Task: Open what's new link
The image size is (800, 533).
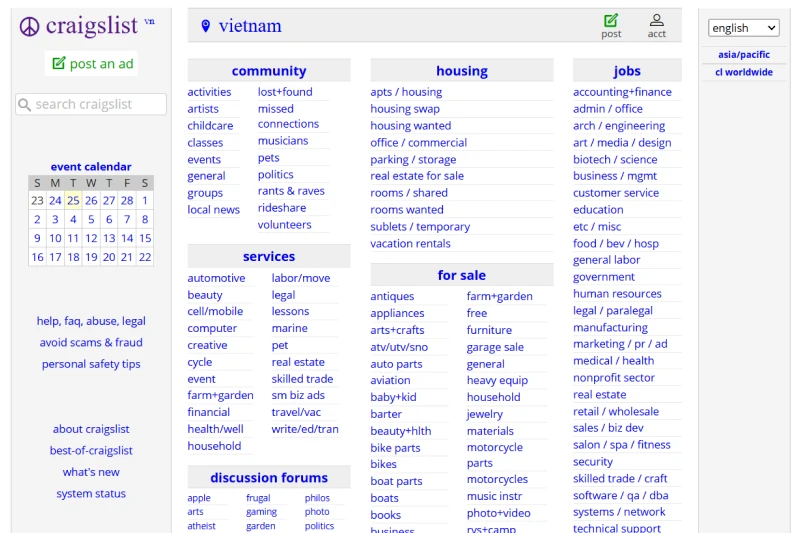Action: click(91, 472)
